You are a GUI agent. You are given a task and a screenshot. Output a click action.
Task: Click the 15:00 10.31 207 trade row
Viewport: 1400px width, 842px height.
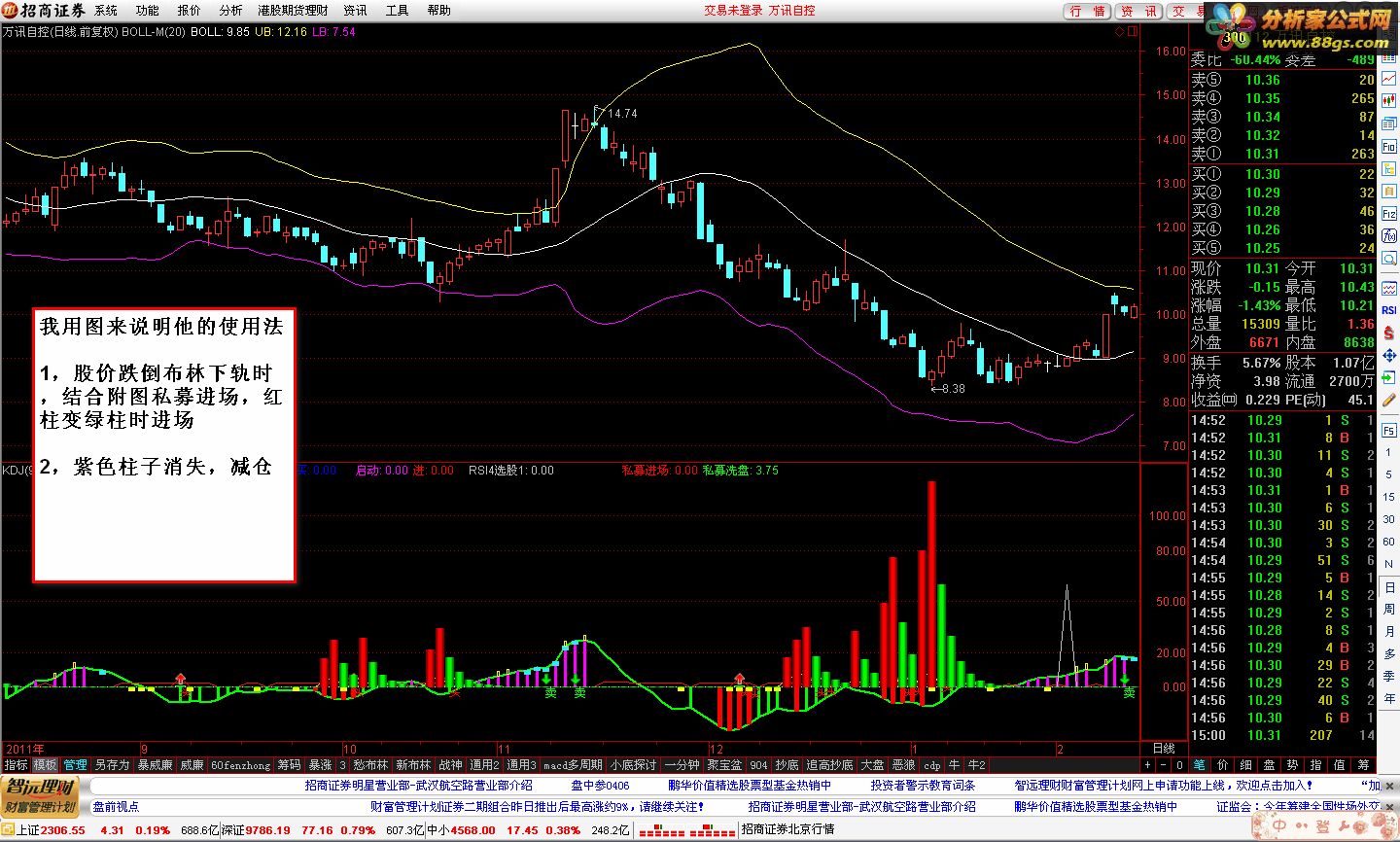click(x=1283, y=735)
